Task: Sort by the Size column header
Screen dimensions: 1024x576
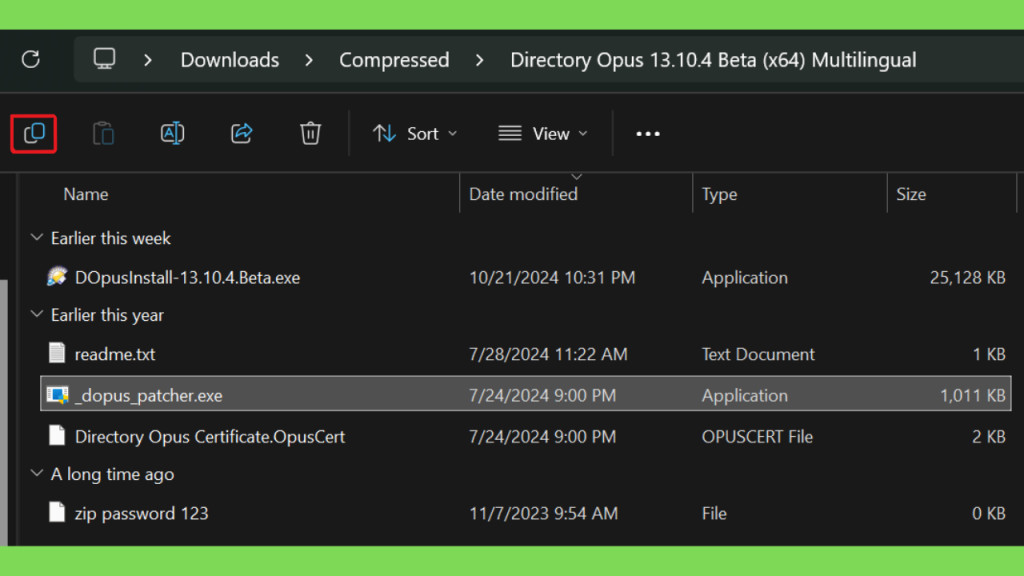Action: pos(911,194)
